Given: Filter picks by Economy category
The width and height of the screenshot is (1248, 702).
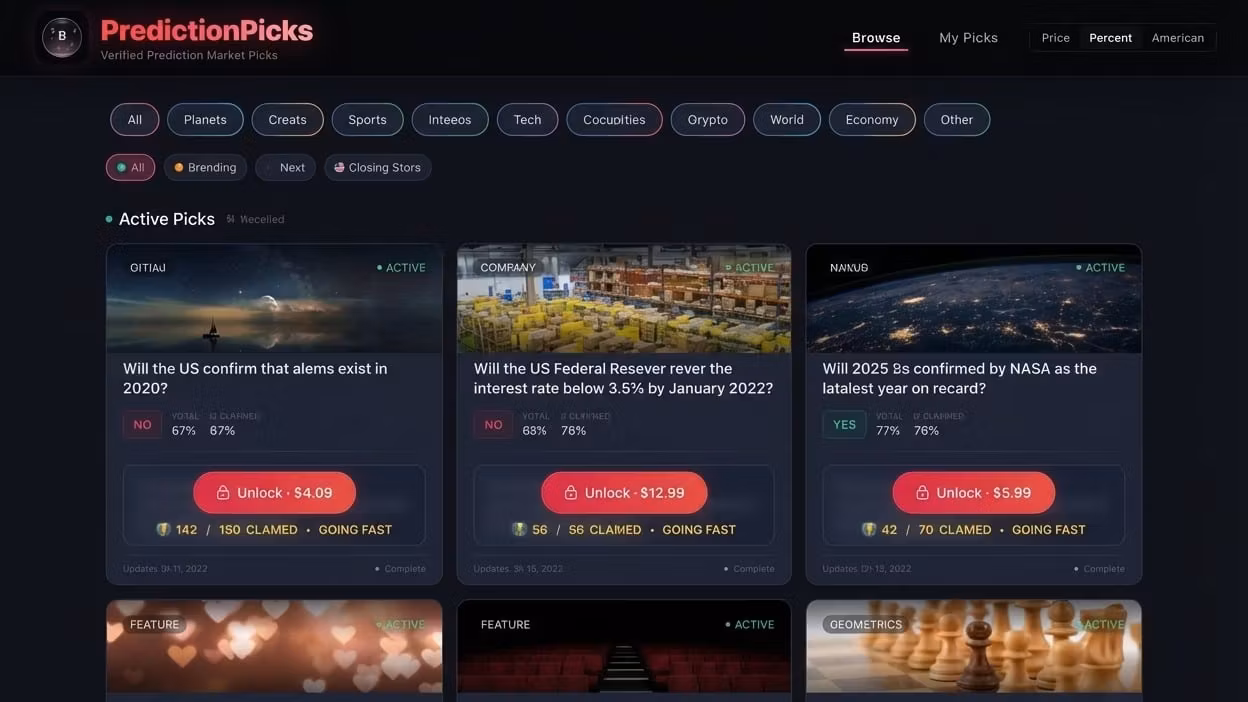Looking at the screenshot, I should (872, 119).
